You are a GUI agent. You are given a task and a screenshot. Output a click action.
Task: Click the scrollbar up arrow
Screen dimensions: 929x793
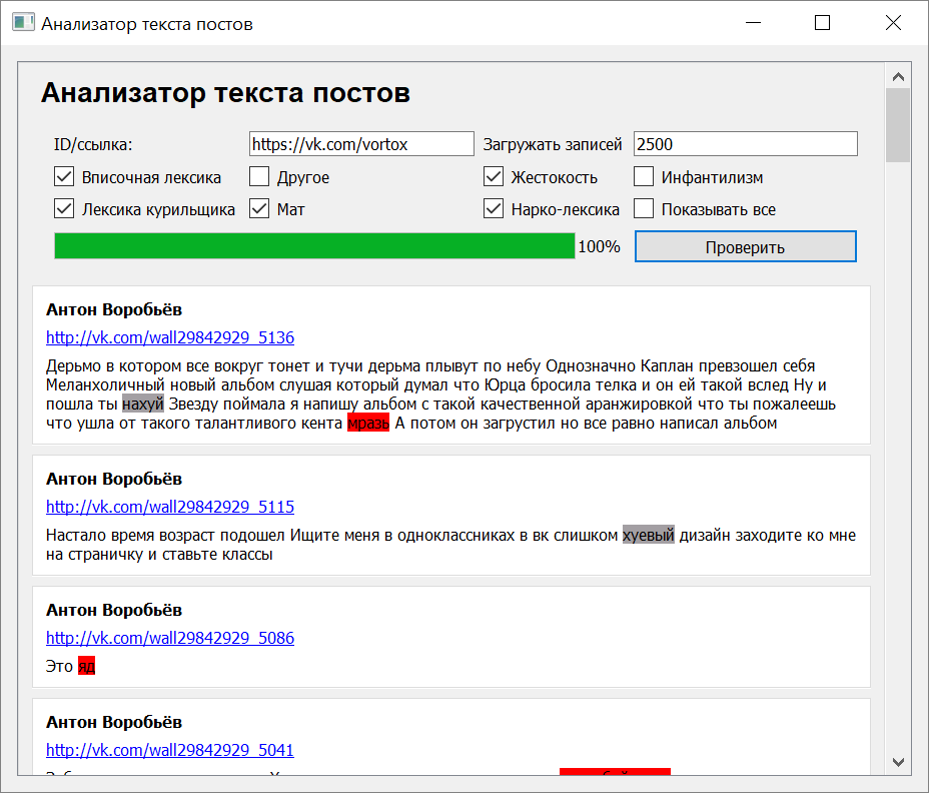point(897,76)
